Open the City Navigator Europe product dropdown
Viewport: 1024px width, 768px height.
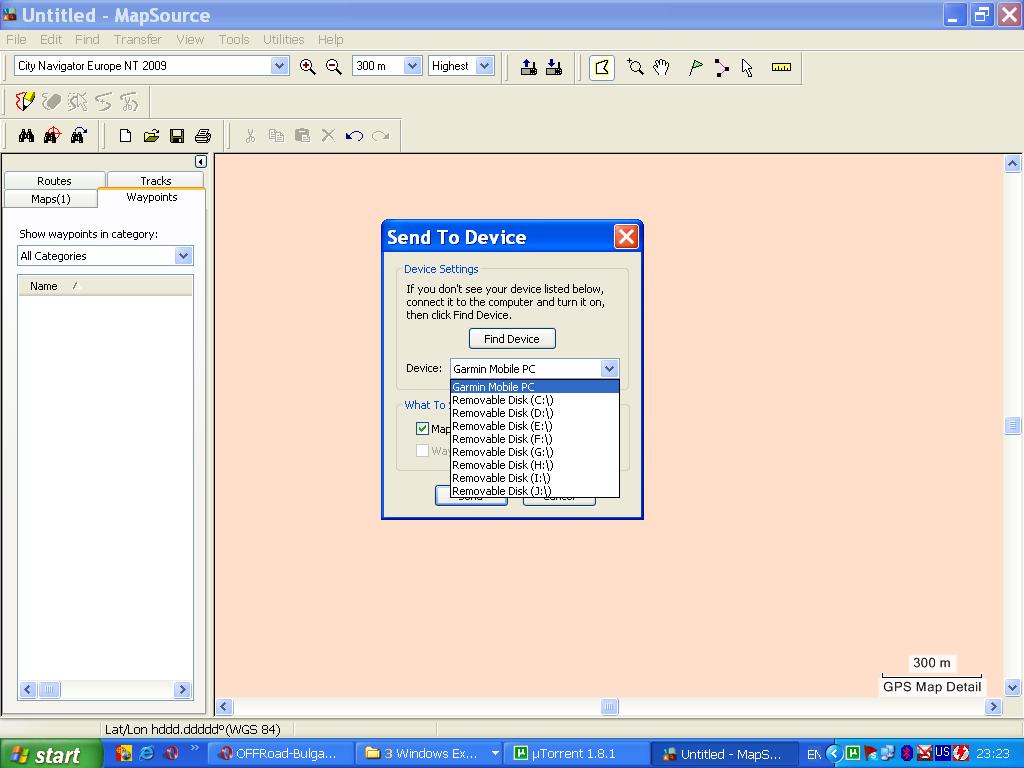point(279,66)
